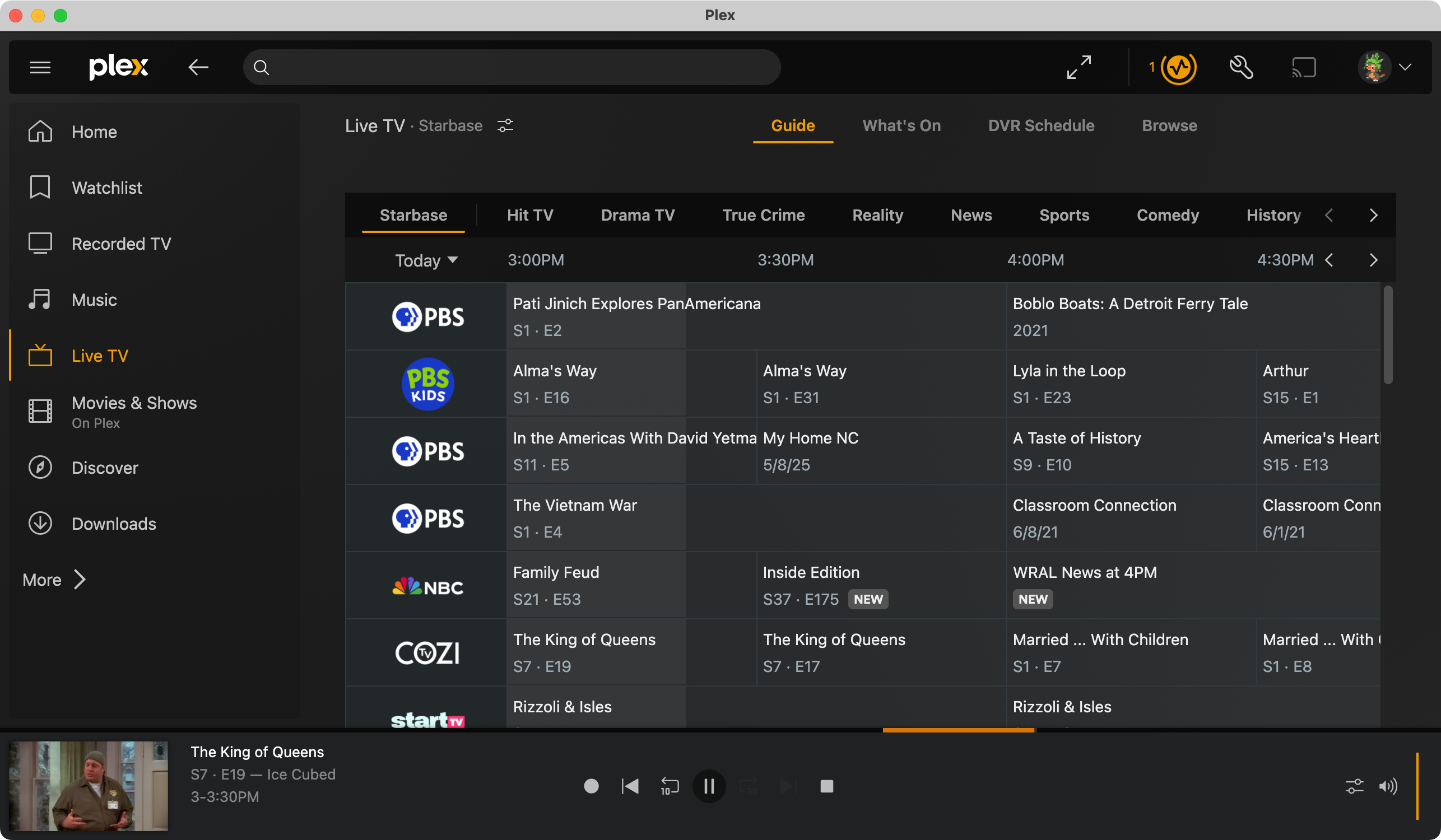
Task: Select the Reality category
Action: (x=878, y=216)
